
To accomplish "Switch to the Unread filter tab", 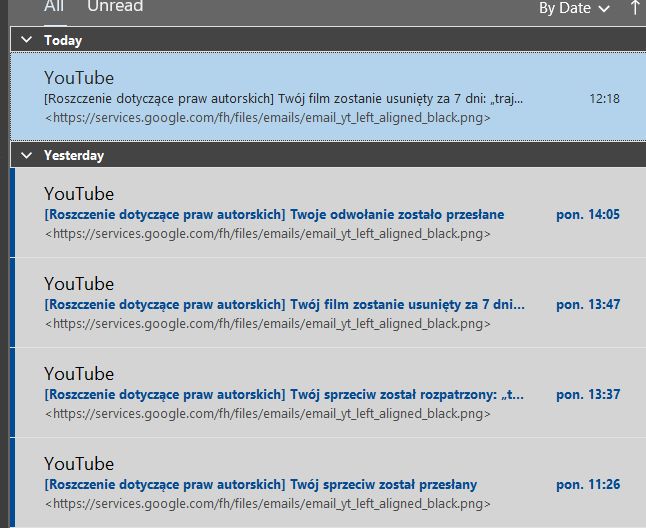I will point(115,7).
